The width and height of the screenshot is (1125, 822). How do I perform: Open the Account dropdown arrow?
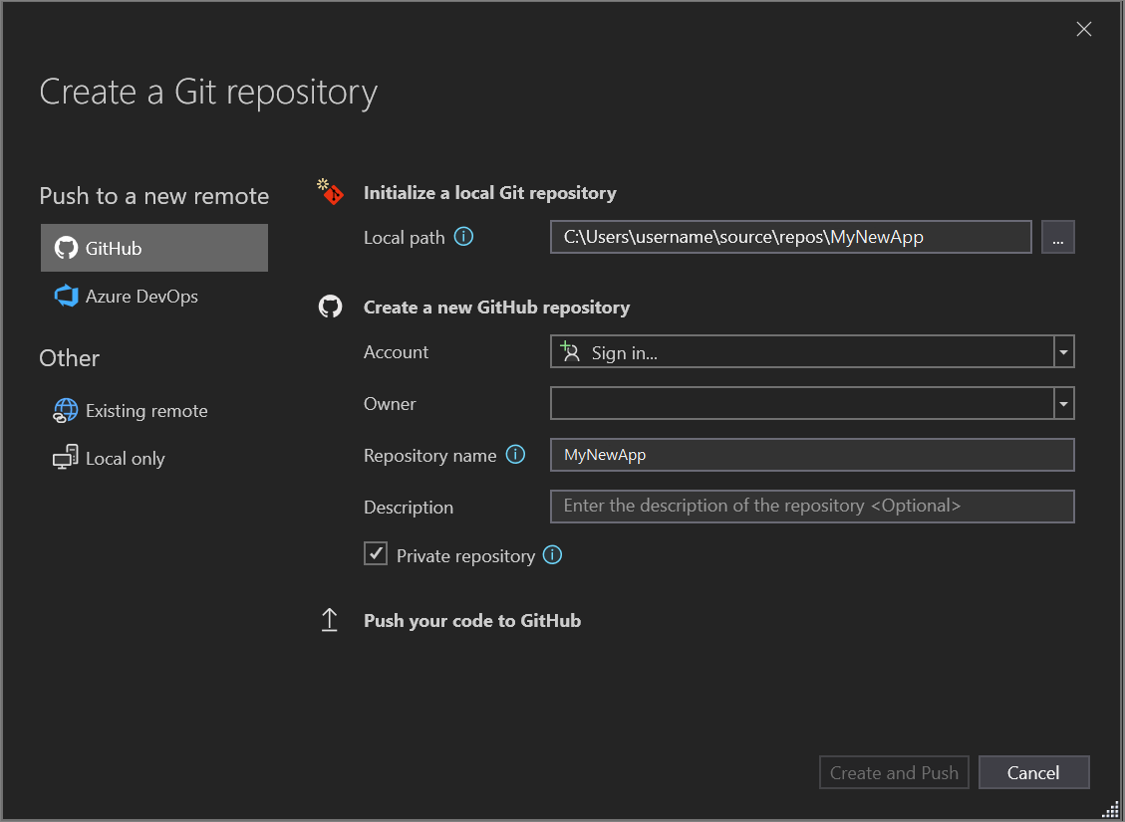coord(1064,351)
